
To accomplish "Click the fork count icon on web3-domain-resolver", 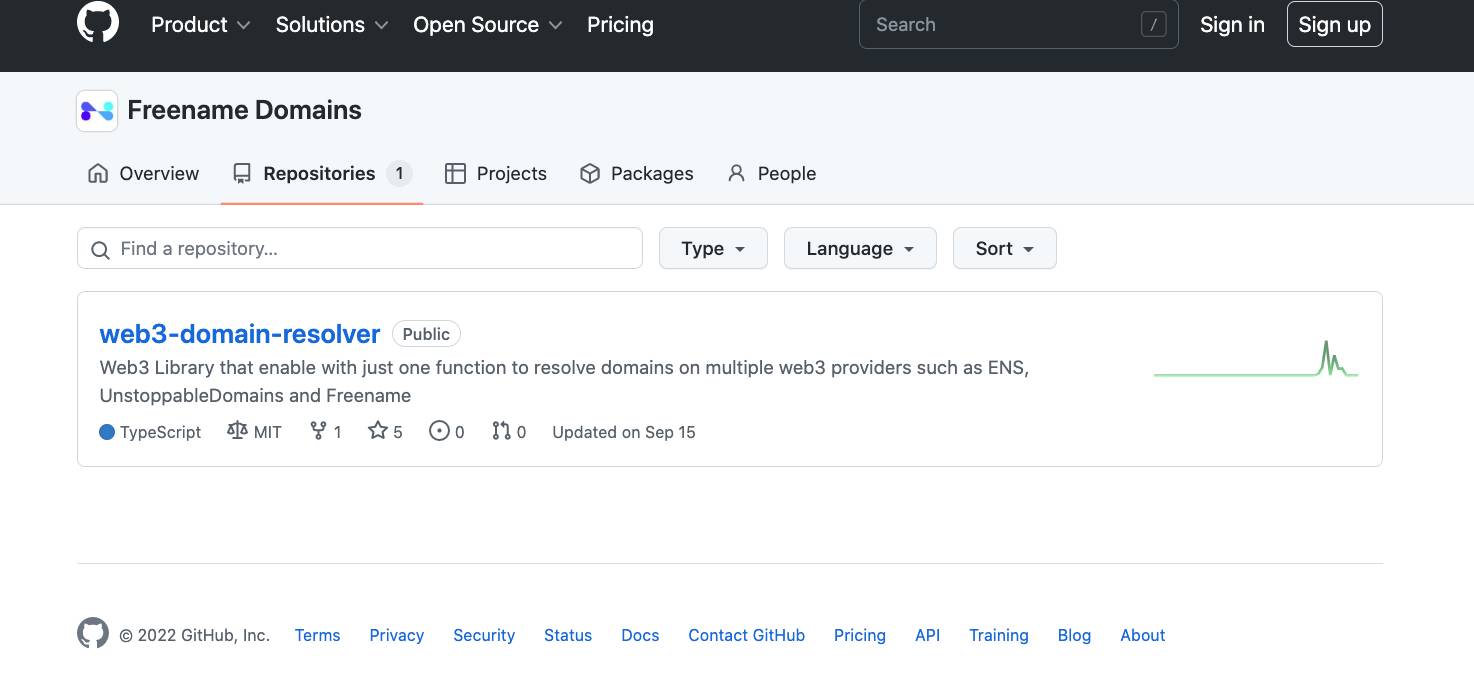I will (x=318, y=431).
